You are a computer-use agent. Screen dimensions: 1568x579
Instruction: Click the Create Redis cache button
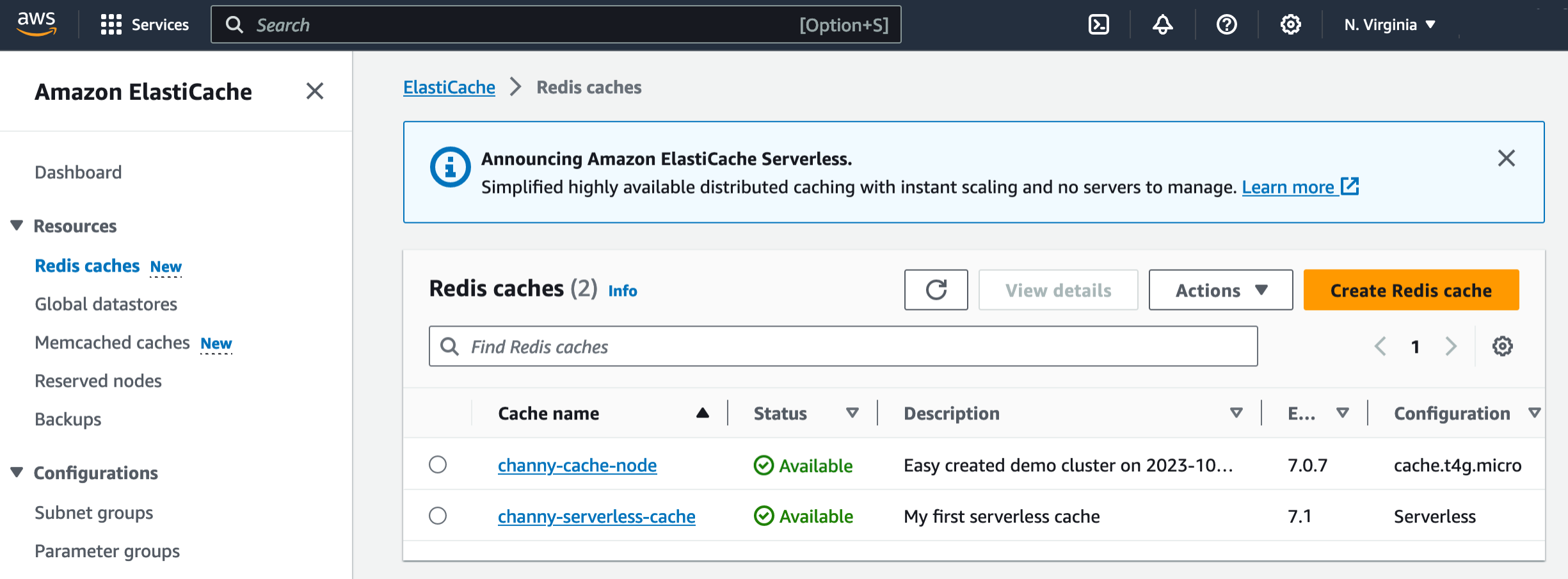coord(1411,290)
